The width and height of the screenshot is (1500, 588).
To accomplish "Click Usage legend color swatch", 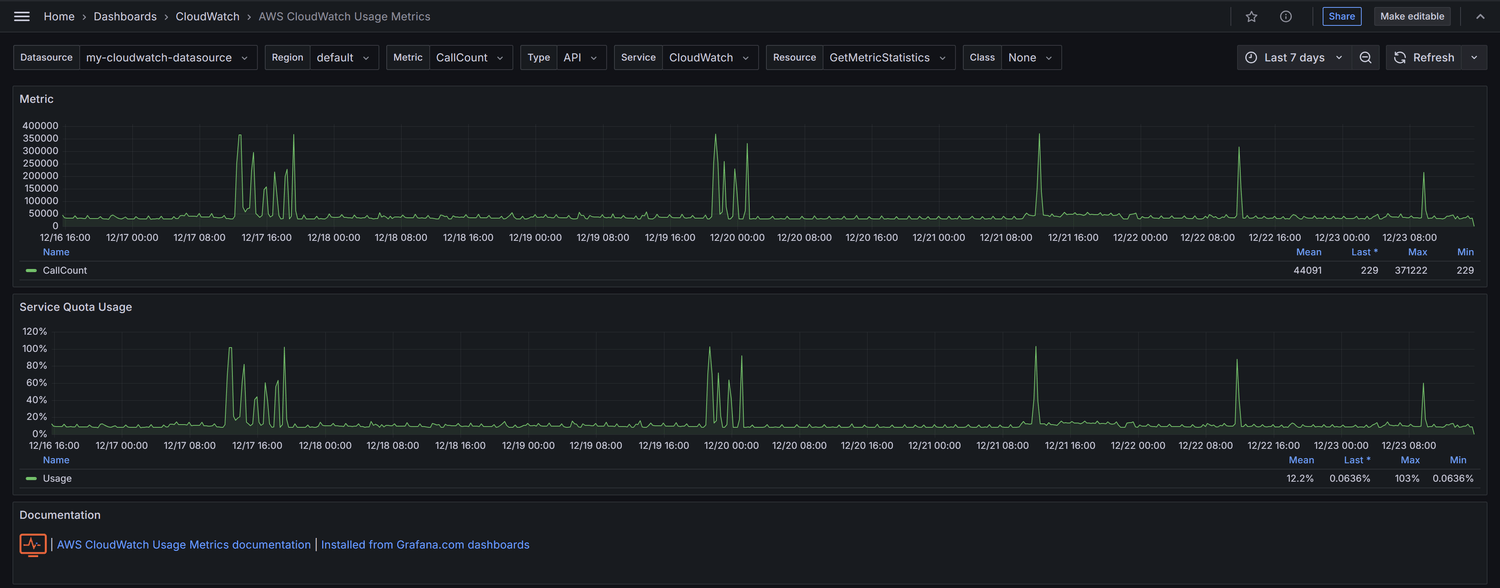I will click(x=32, y=479).
